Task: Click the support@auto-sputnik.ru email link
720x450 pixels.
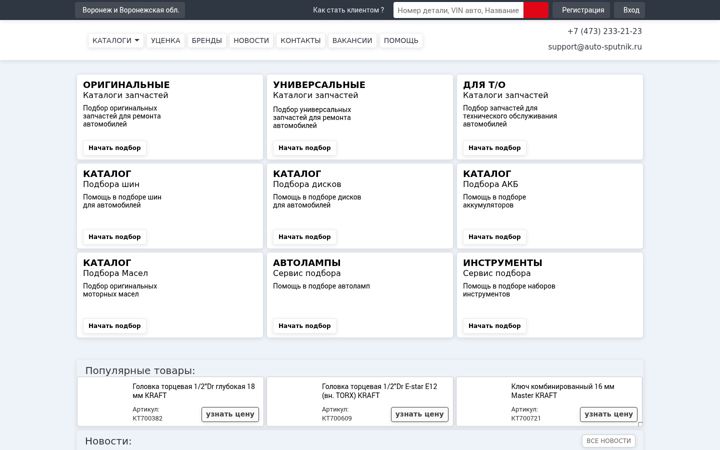Action: tap(595, 47)
